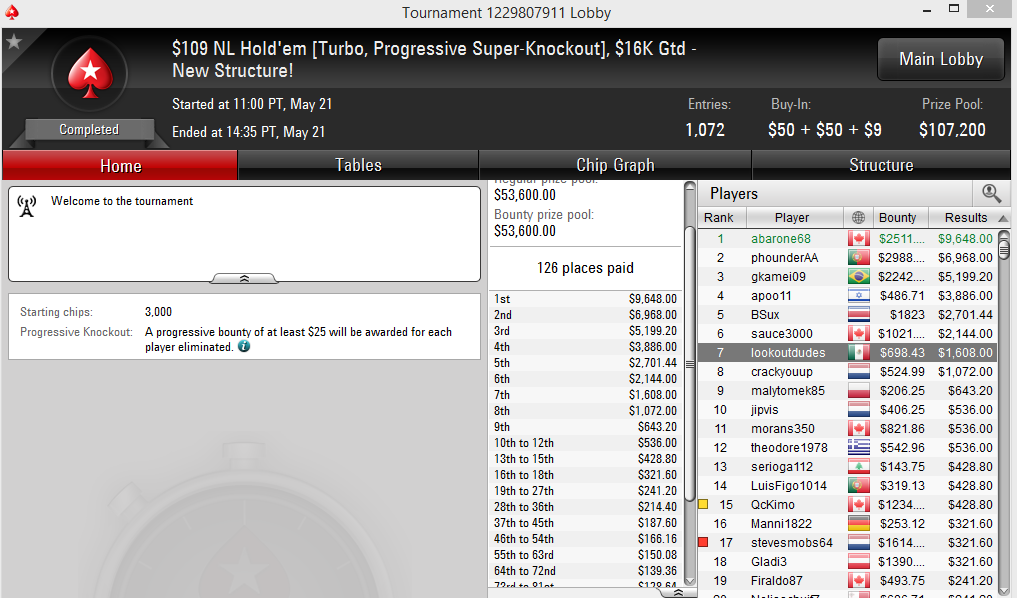Click the prize list scrollbar thumb
This screenshot has width=1017, height=598.
click(690, 346)
